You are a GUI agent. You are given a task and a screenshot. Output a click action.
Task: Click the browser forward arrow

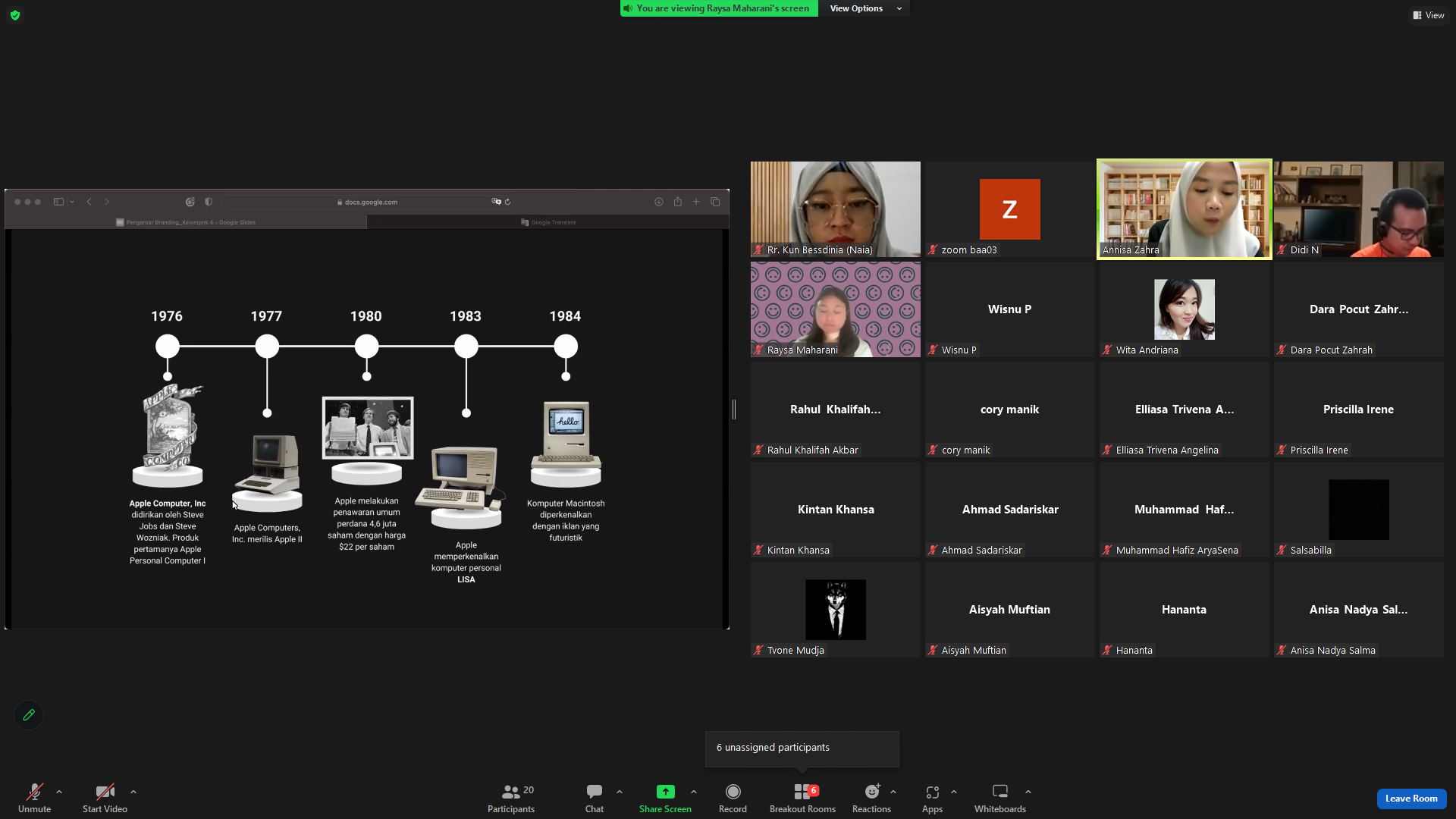pos(107,202)
